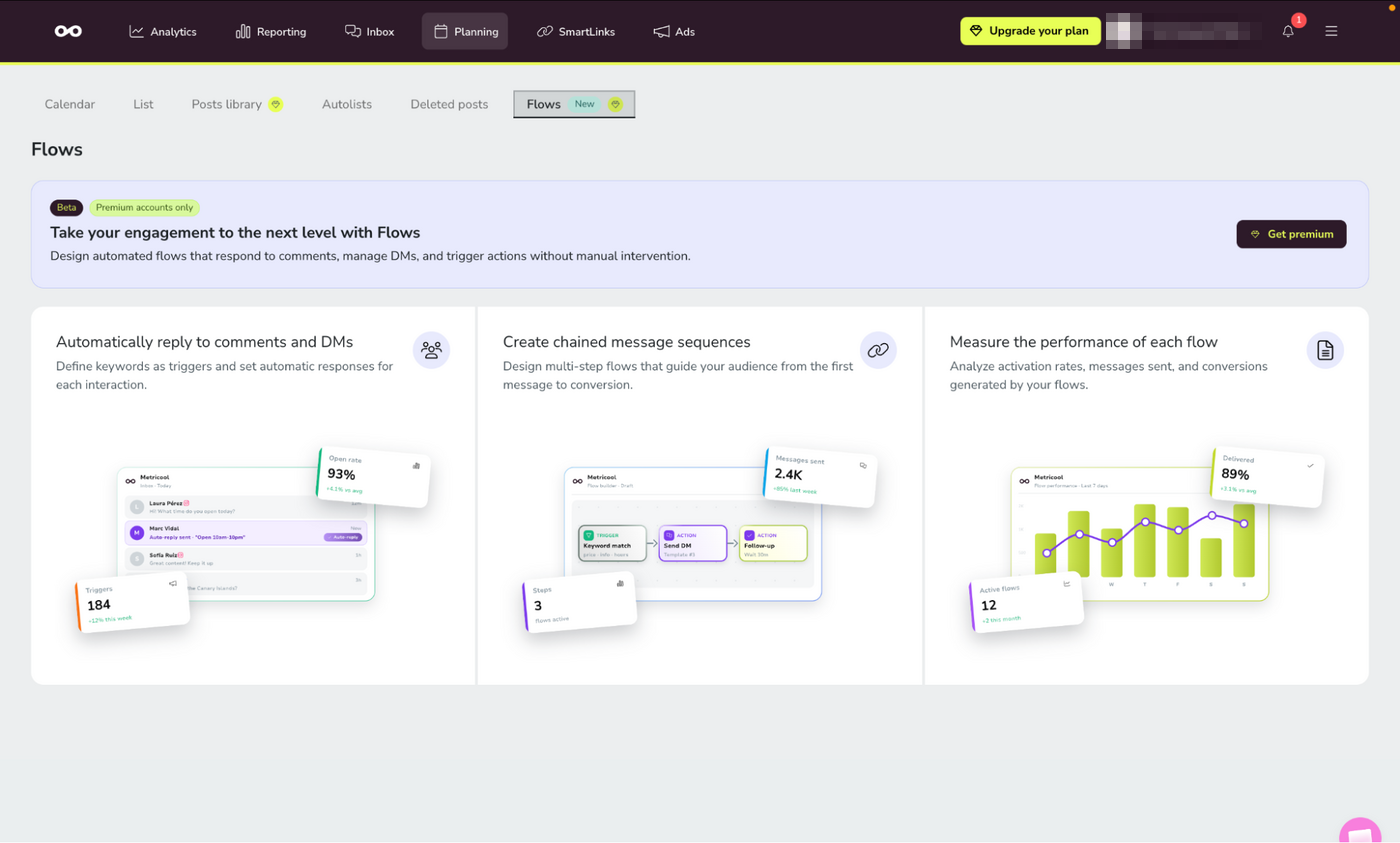Click the people icon on the auto-reply card

coord(432,350)
